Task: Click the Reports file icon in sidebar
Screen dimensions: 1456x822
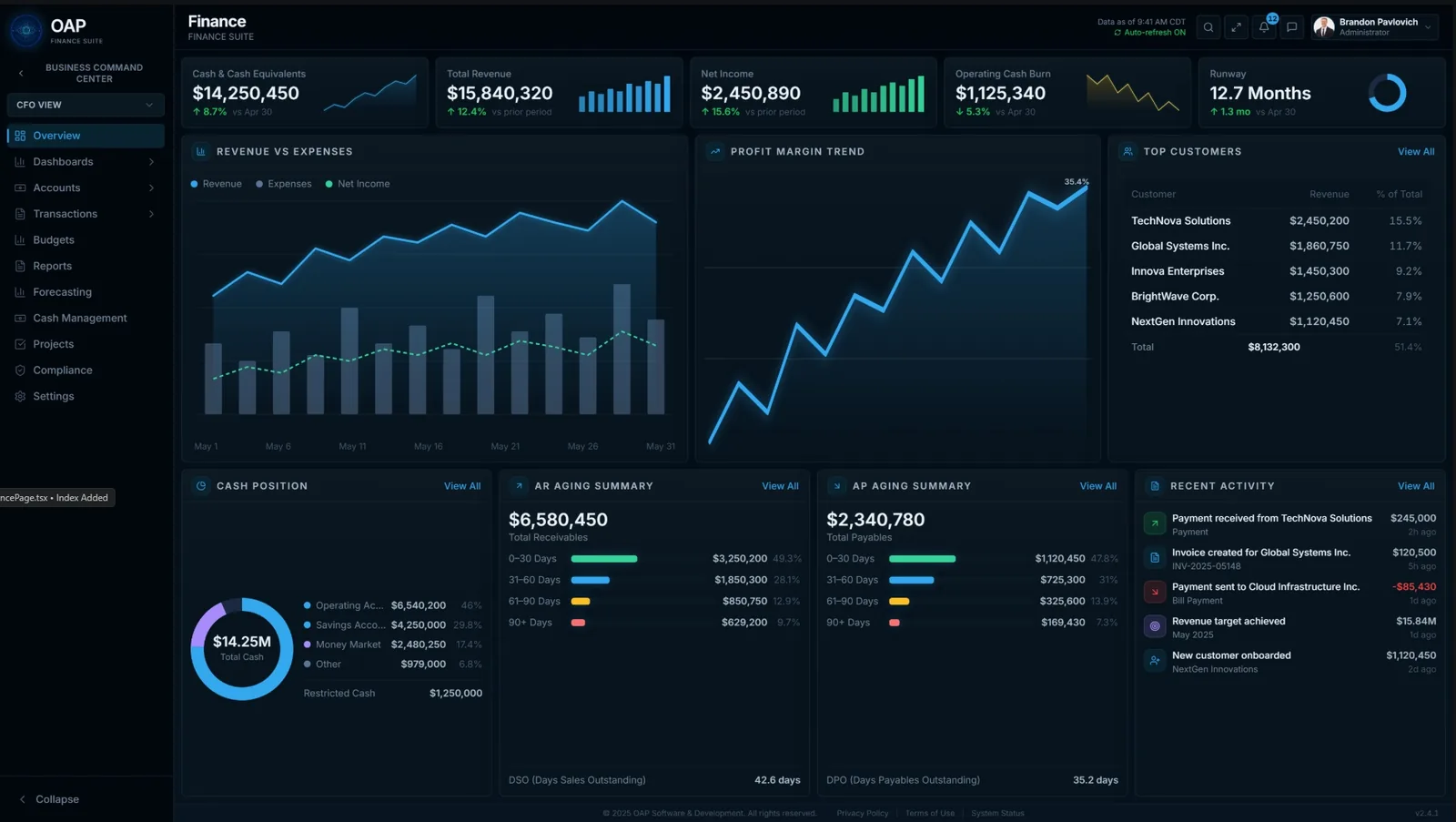Action: [x=20, y=266]
